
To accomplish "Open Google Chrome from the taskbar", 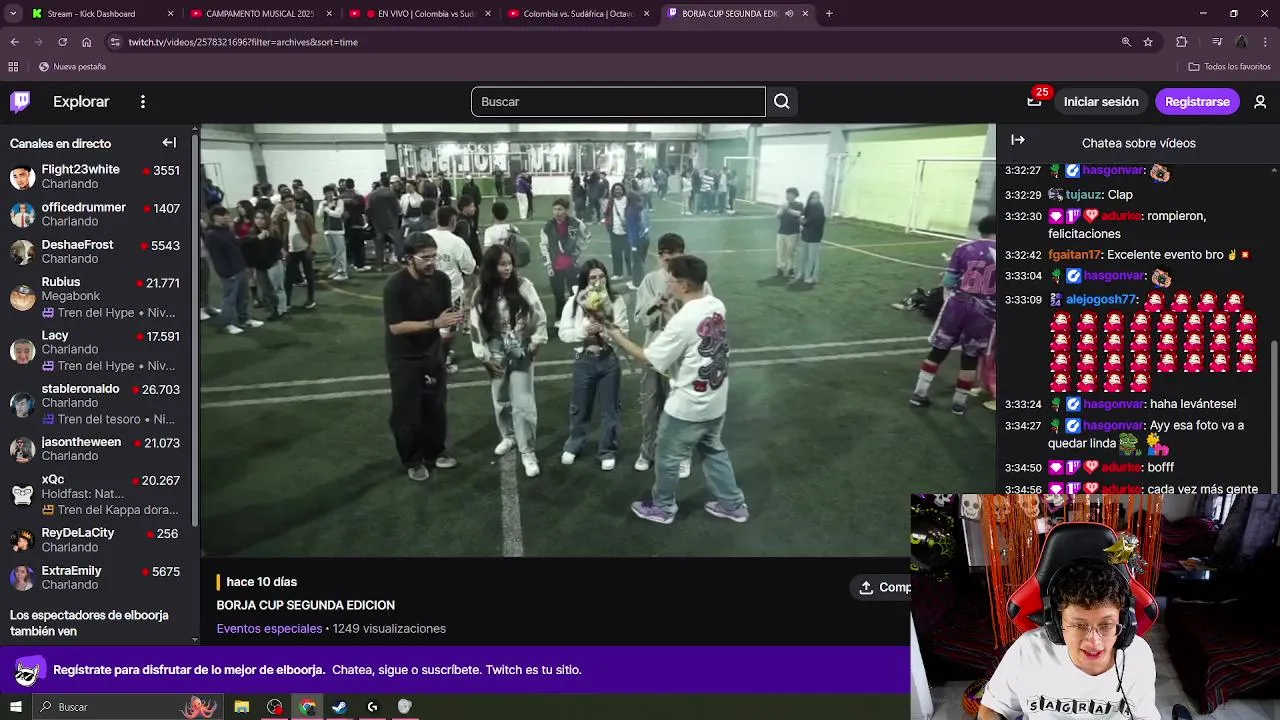I will click(x=307, y=707).
